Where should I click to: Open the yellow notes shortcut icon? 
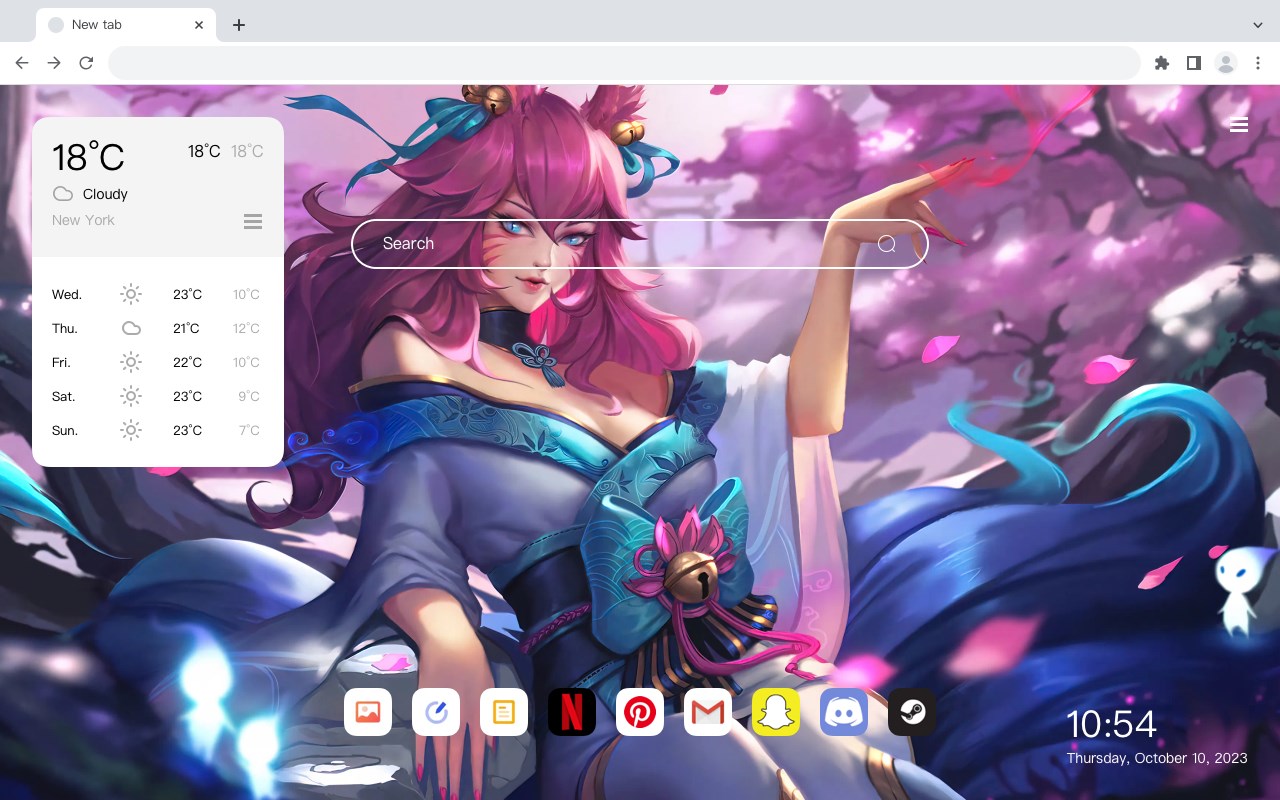(x=504, y=712)
